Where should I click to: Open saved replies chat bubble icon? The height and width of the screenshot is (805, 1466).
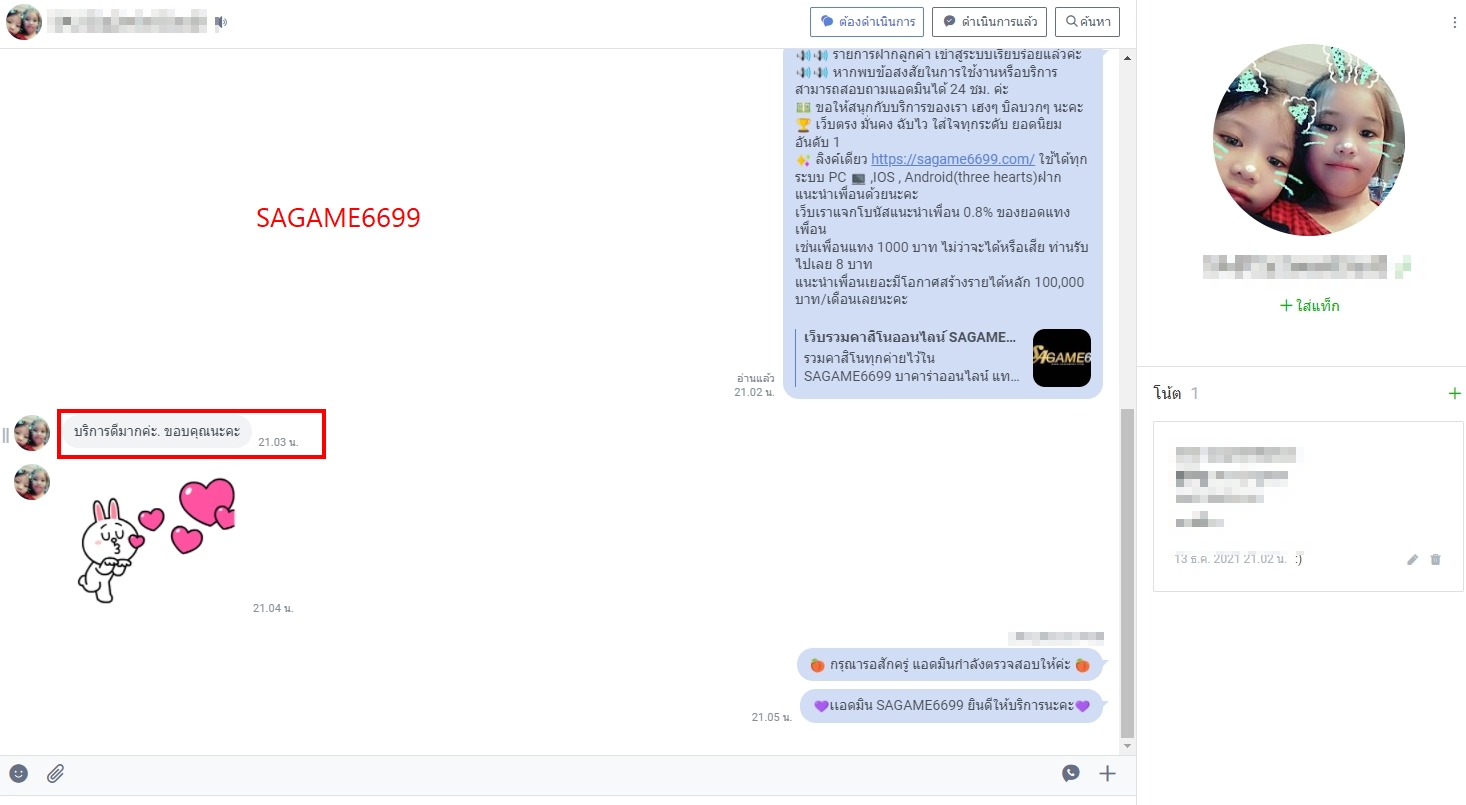[1071, 773]
